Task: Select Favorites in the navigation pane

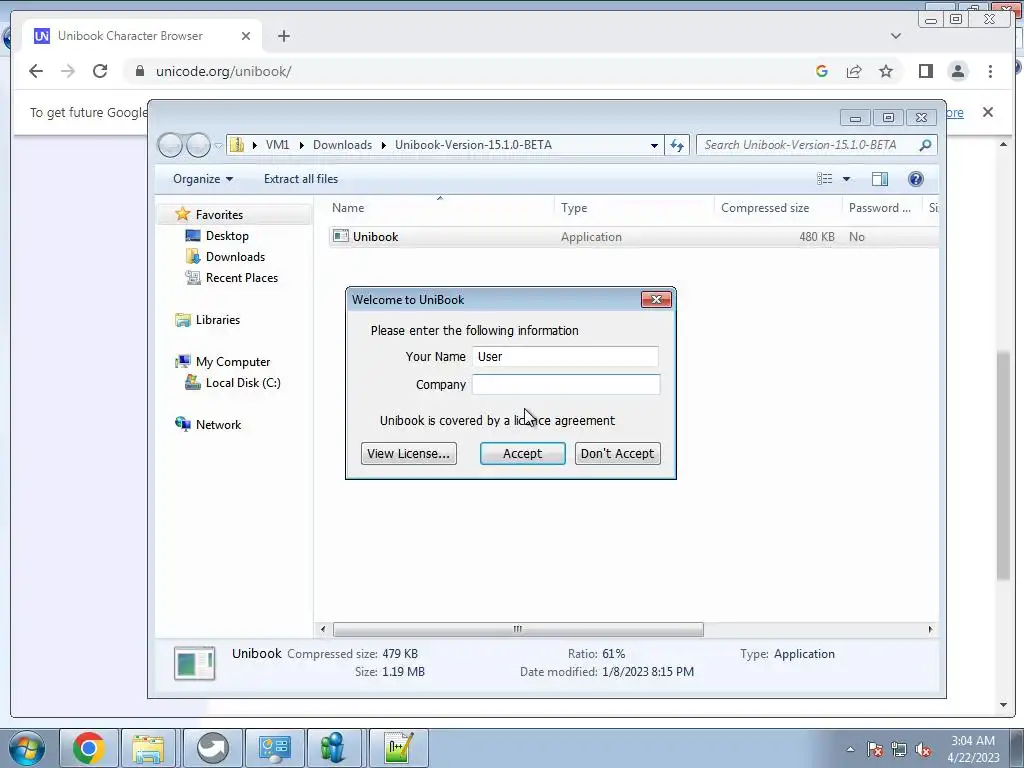Action: tap(219, 215)
